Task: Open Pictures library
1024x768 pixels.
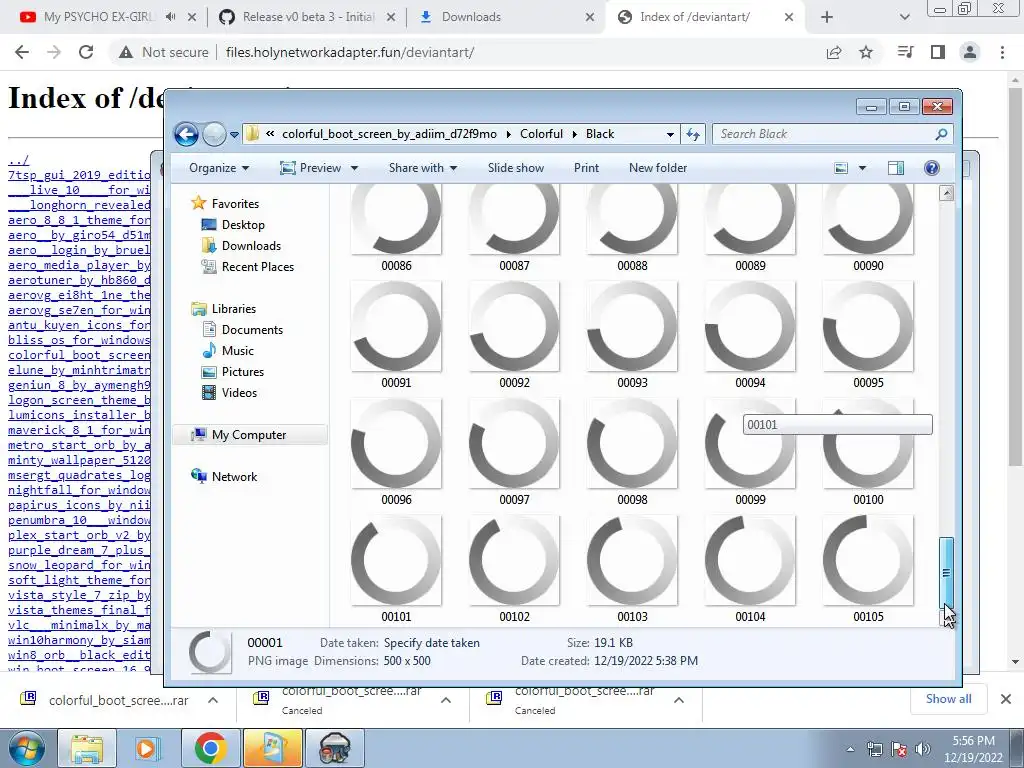Action: (243, 372)
